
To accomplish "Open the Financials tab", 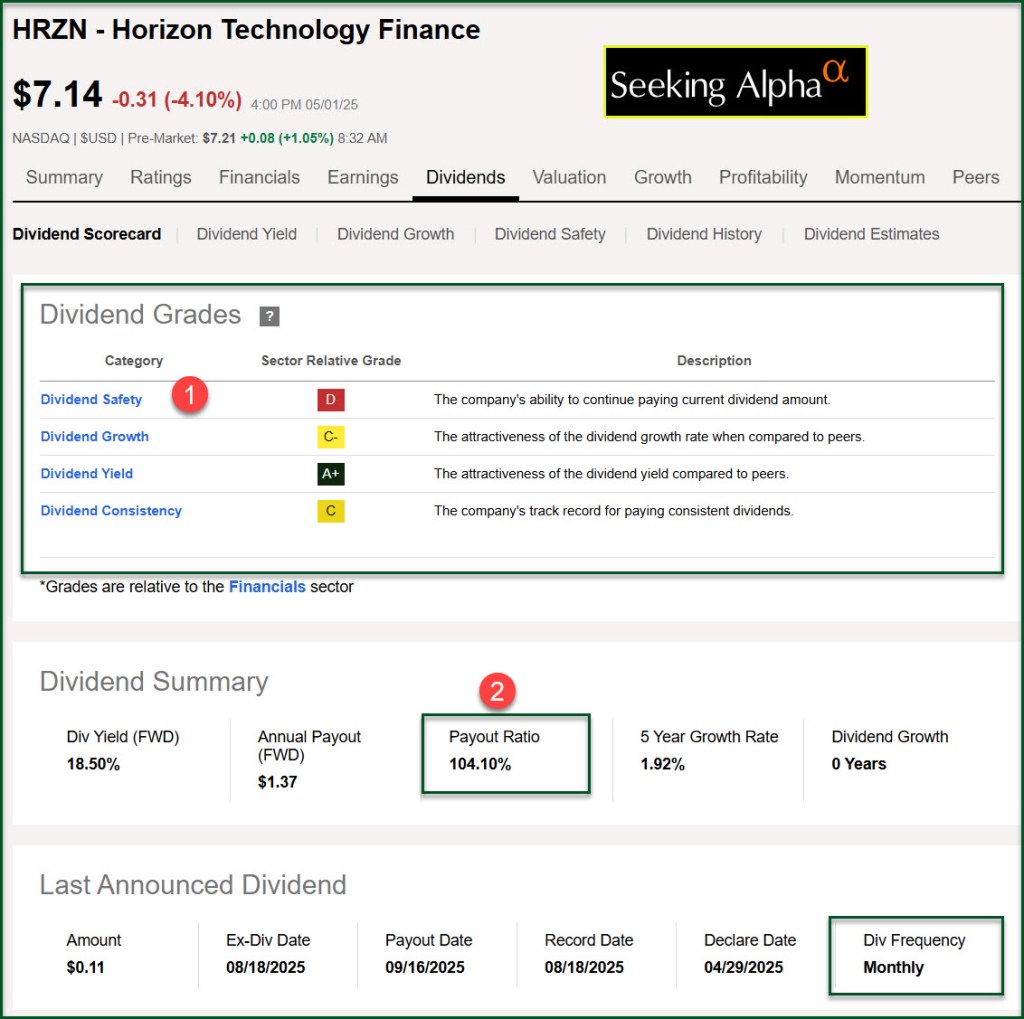I will pos(259,177).
